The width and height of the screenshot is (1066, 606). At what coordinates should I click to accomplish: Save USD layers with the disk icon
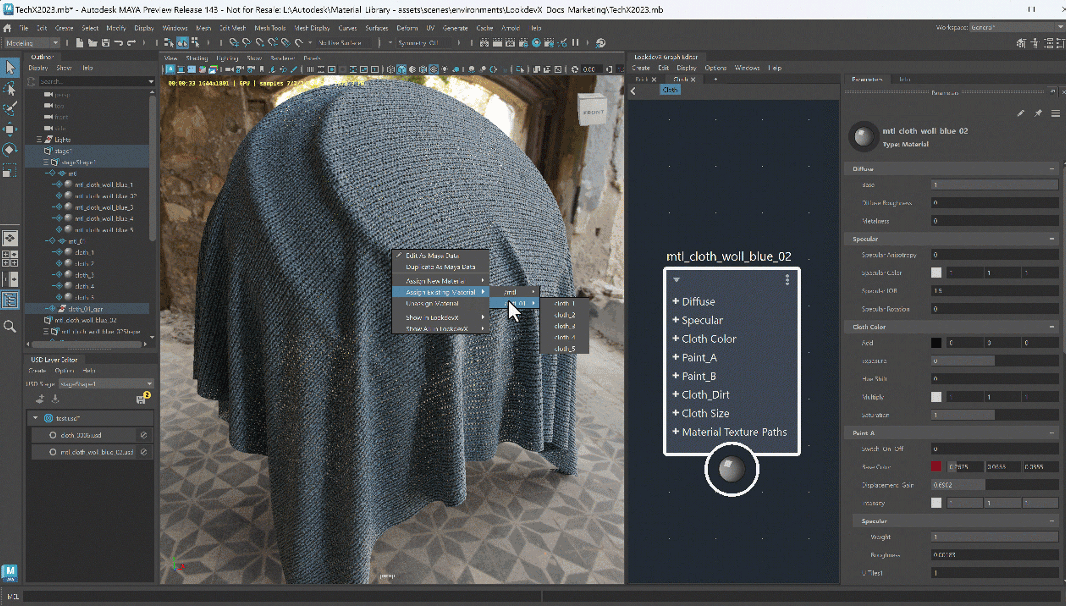click(141, 399)
